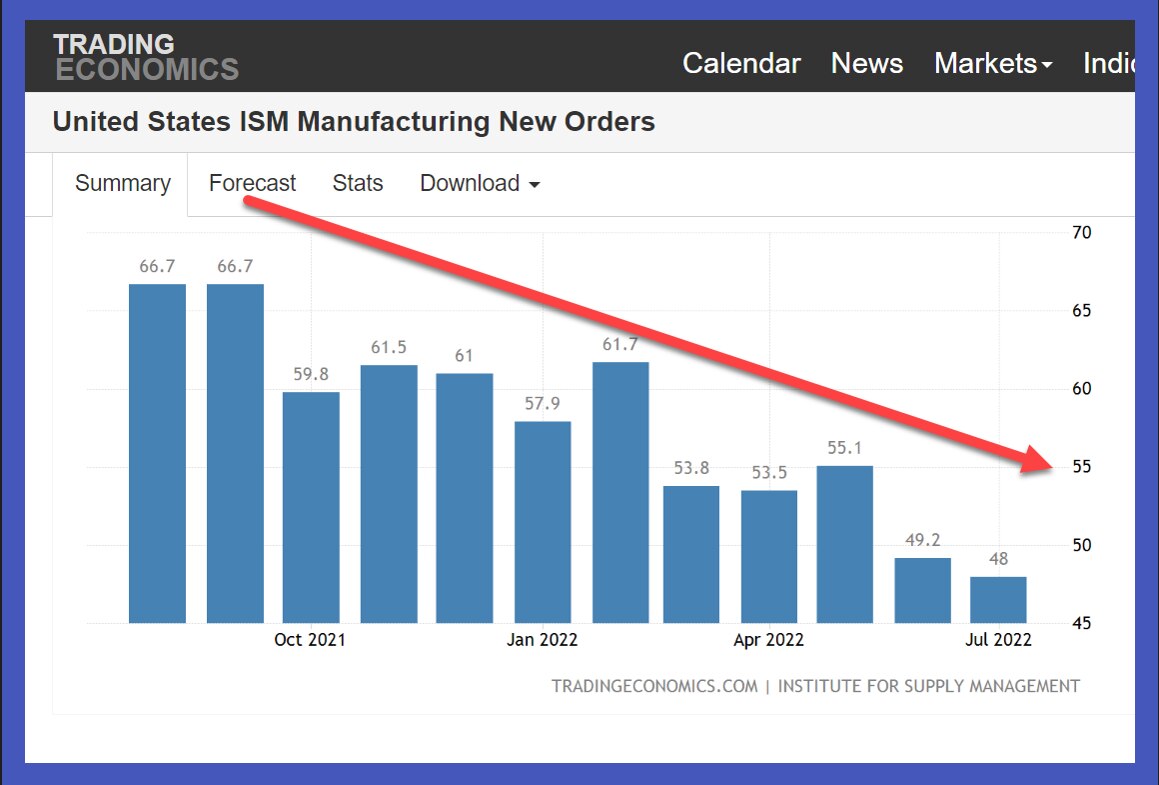
Task: Select the 59.8 bar in the chart
Action: tap(311, 507)
